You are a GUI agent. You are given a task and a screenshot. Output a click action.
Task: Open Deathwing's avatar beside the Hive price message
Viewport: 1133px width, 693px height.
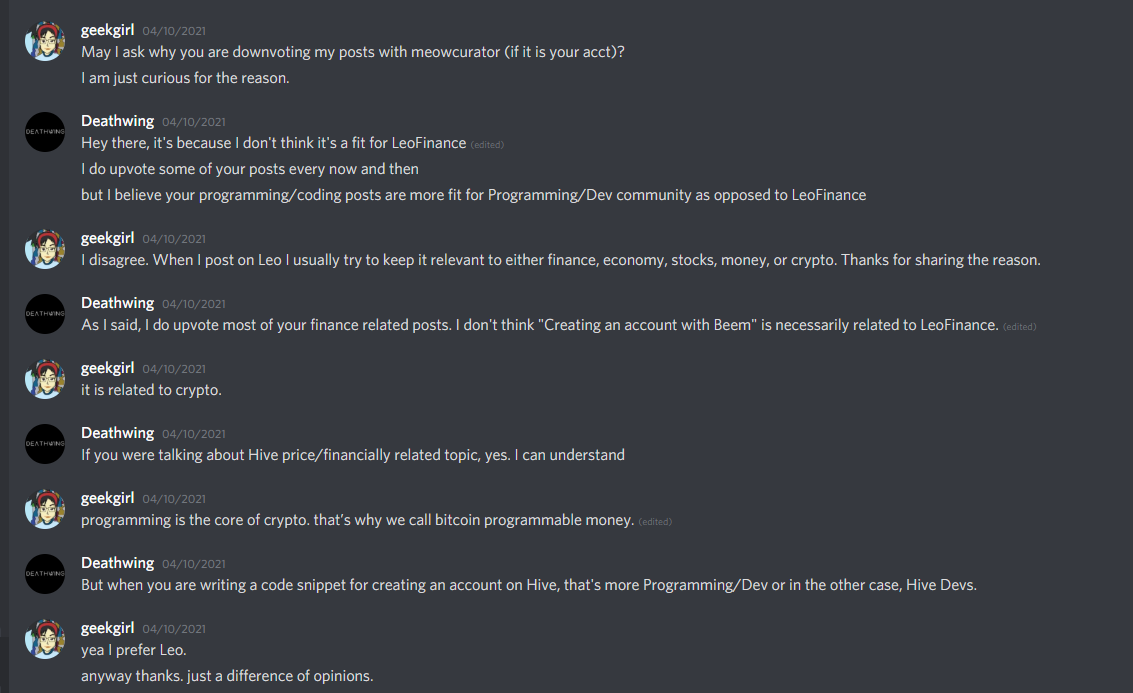(x=45, y=444)
